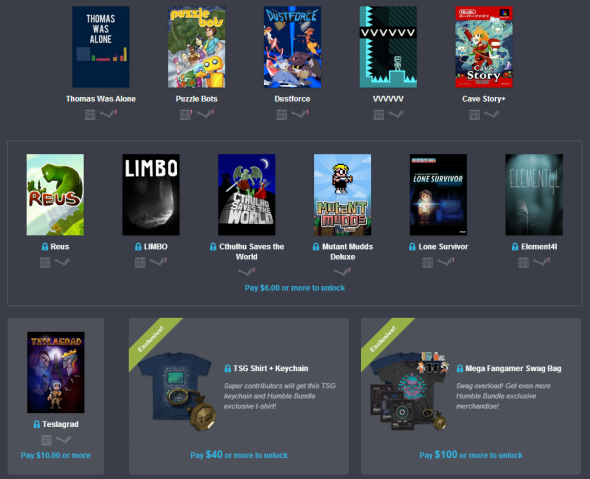This screenshot has height=479, width=590.
Task: Click the lock icon beside TSG Shirt + Keychain
Action: (x=227, y=368)
